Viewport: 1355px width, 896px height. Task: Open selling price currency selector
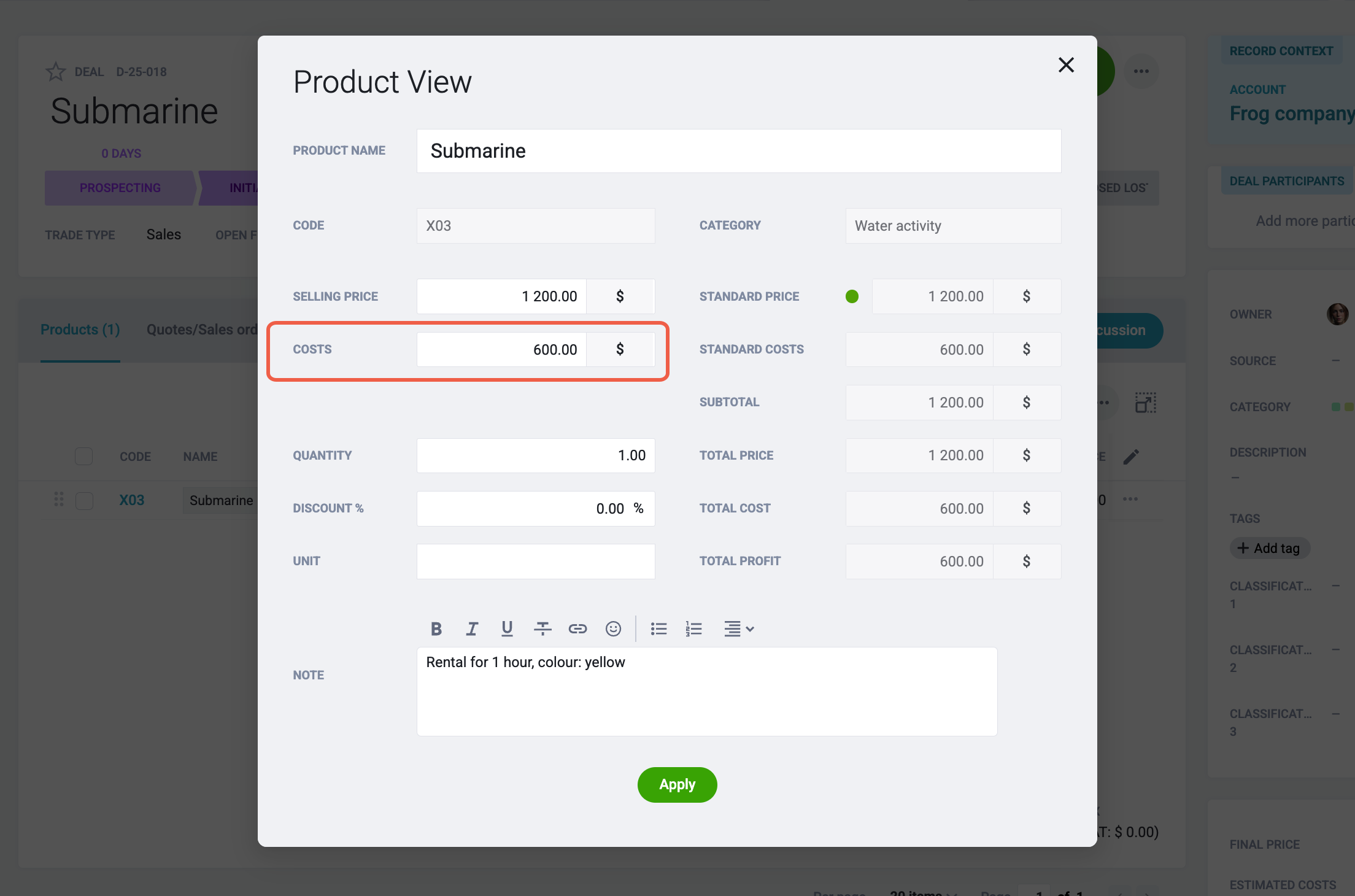point(620,296)
